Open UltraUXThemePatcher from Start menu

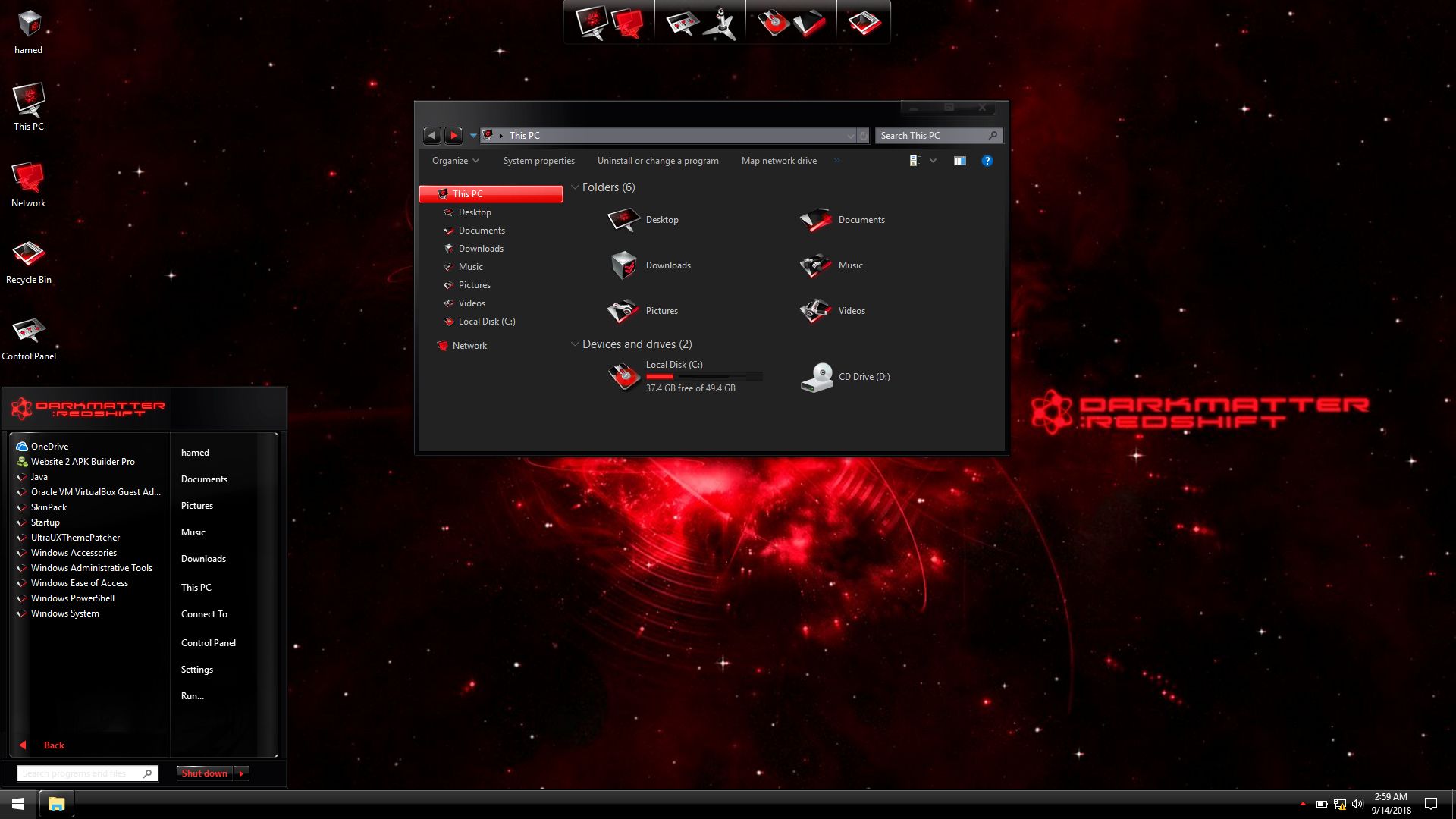point(75,537)
